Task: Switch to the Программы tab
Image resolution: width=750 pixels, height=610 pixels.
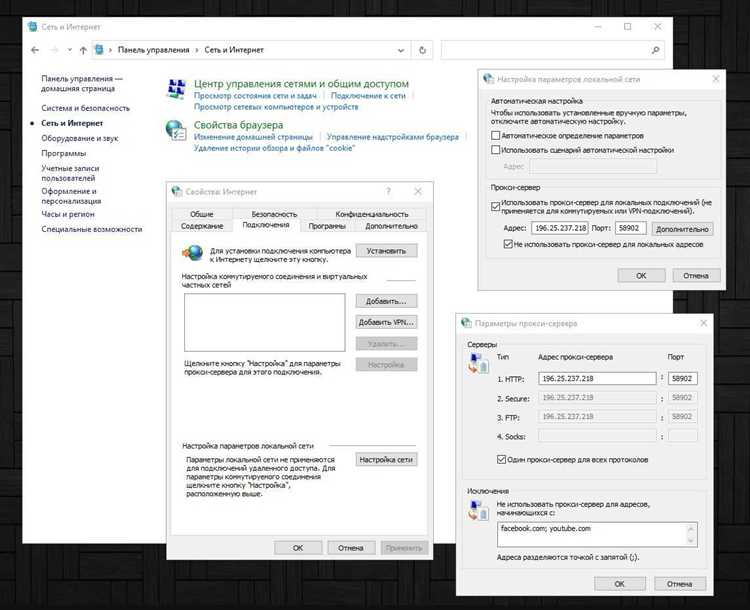Action: [327, 226]
